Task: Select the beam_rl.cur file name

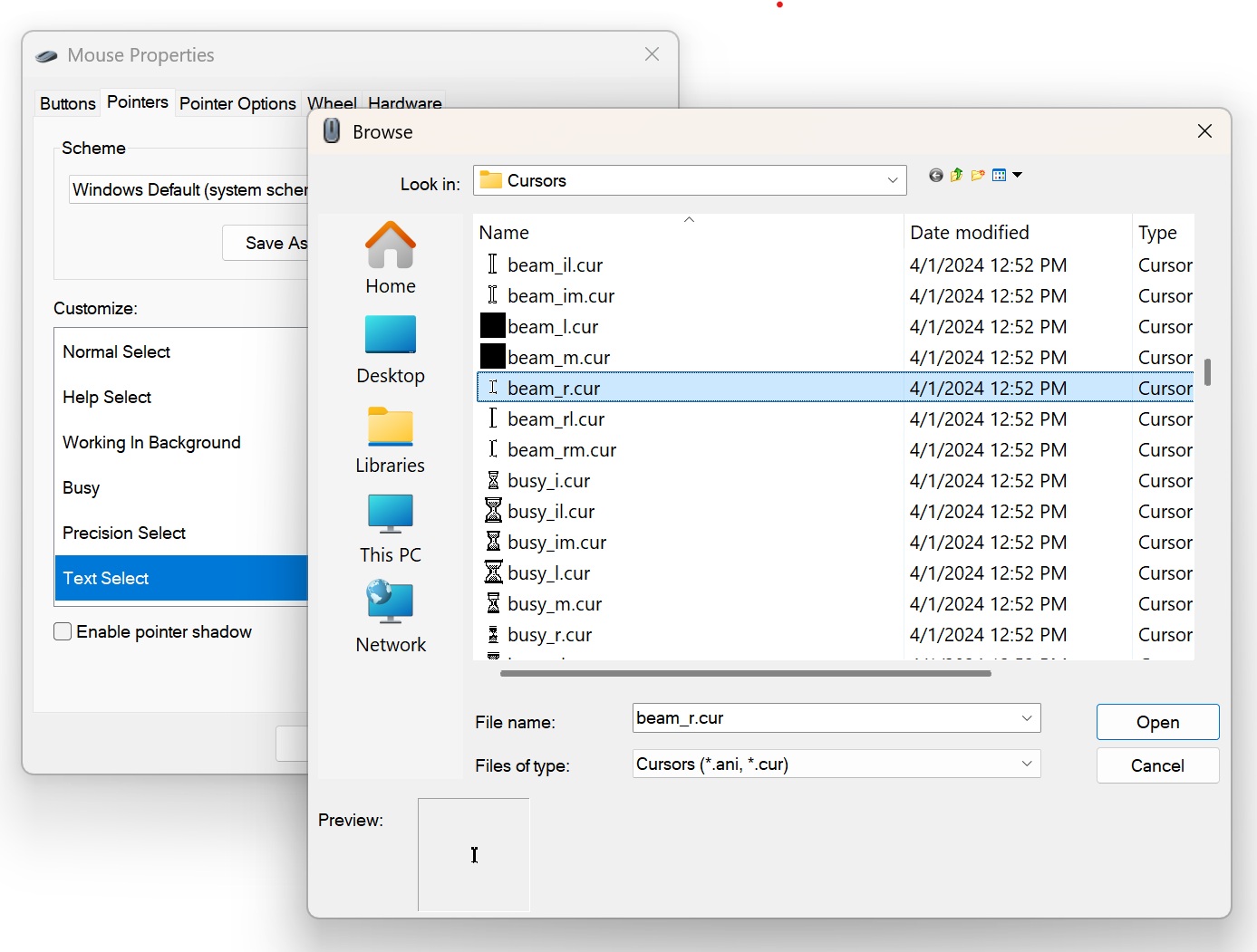Action: 556,419
